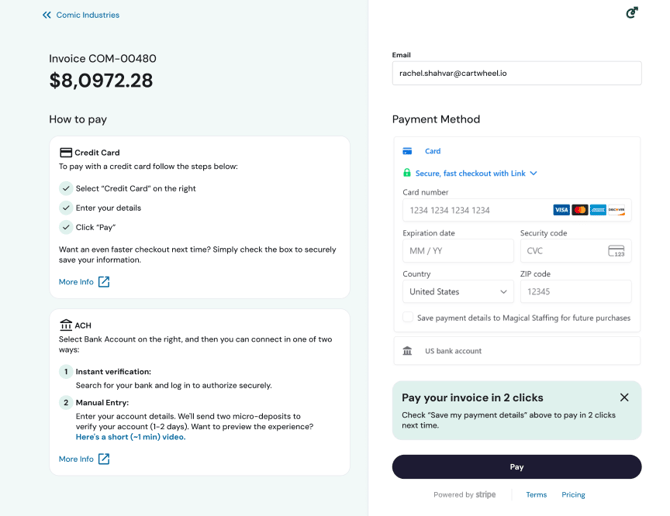The image size is (670, 516).
Task: Check Save payment details for future purchases
Action: pos(408,318)
